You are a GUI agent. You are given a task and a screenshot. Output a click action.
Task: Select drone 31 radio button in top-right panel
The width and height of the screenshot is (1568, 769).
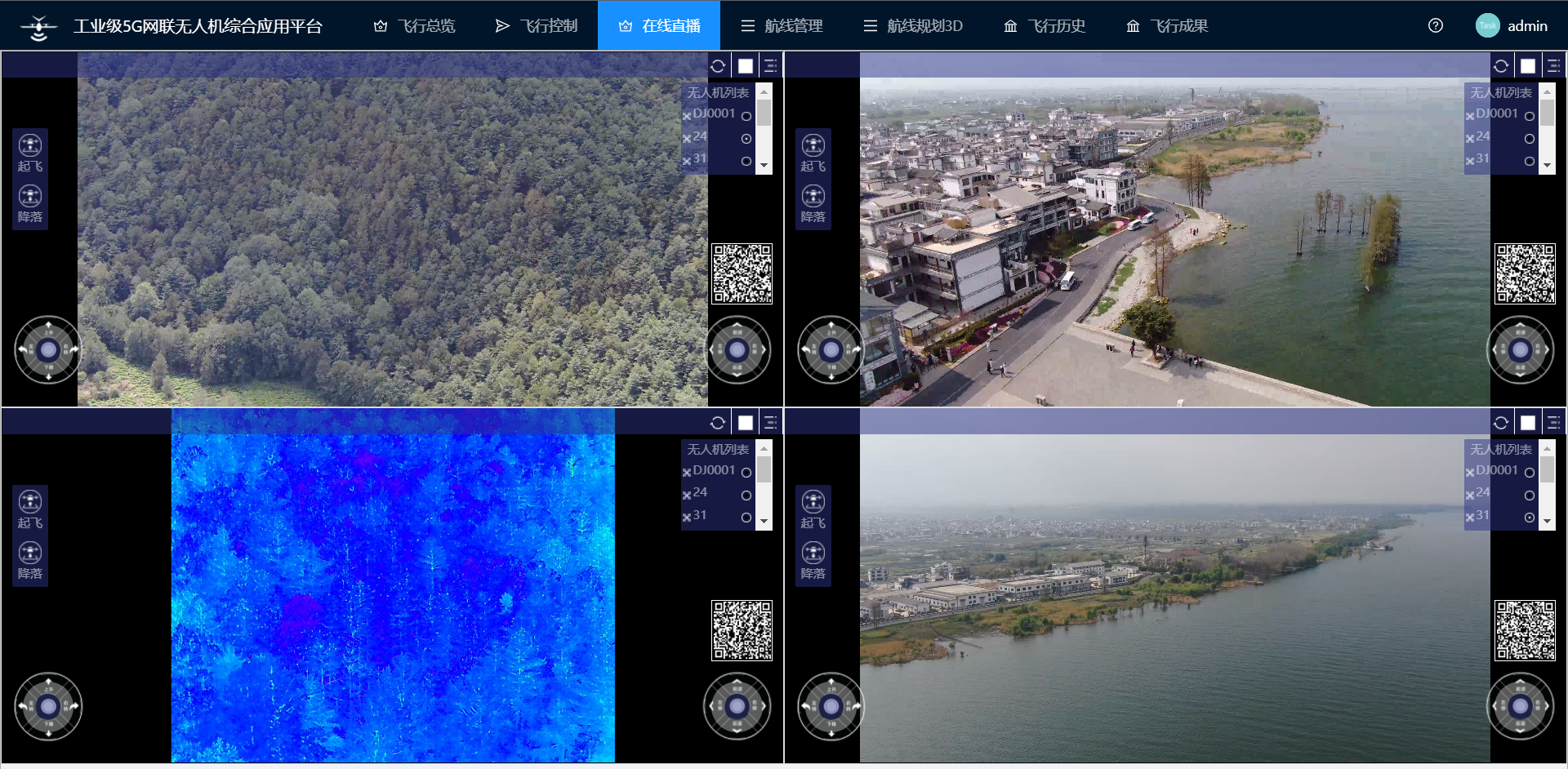[1529, 162]
